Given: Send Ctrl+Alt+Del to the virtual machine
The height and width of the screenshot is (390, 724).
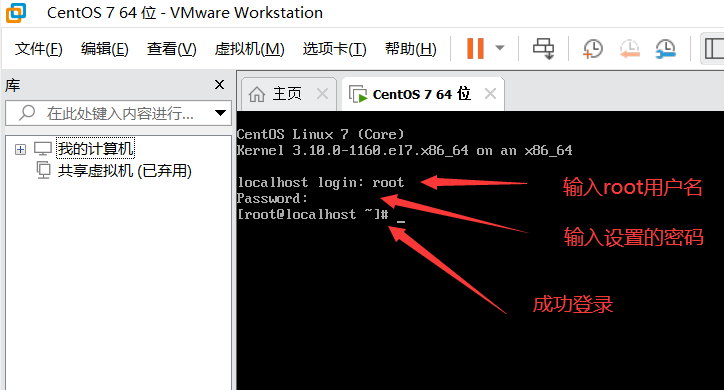Looking at the screenshot, I should (543, 48).
